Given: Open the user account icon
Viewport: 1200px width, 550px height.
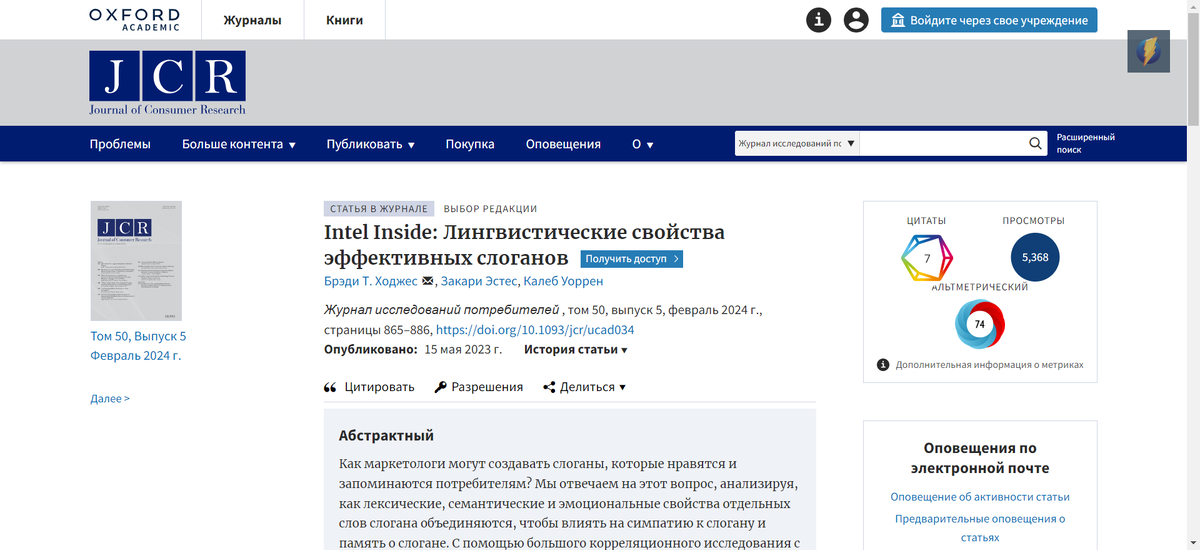Looking at the screenshot, I should tap(856, 20).
